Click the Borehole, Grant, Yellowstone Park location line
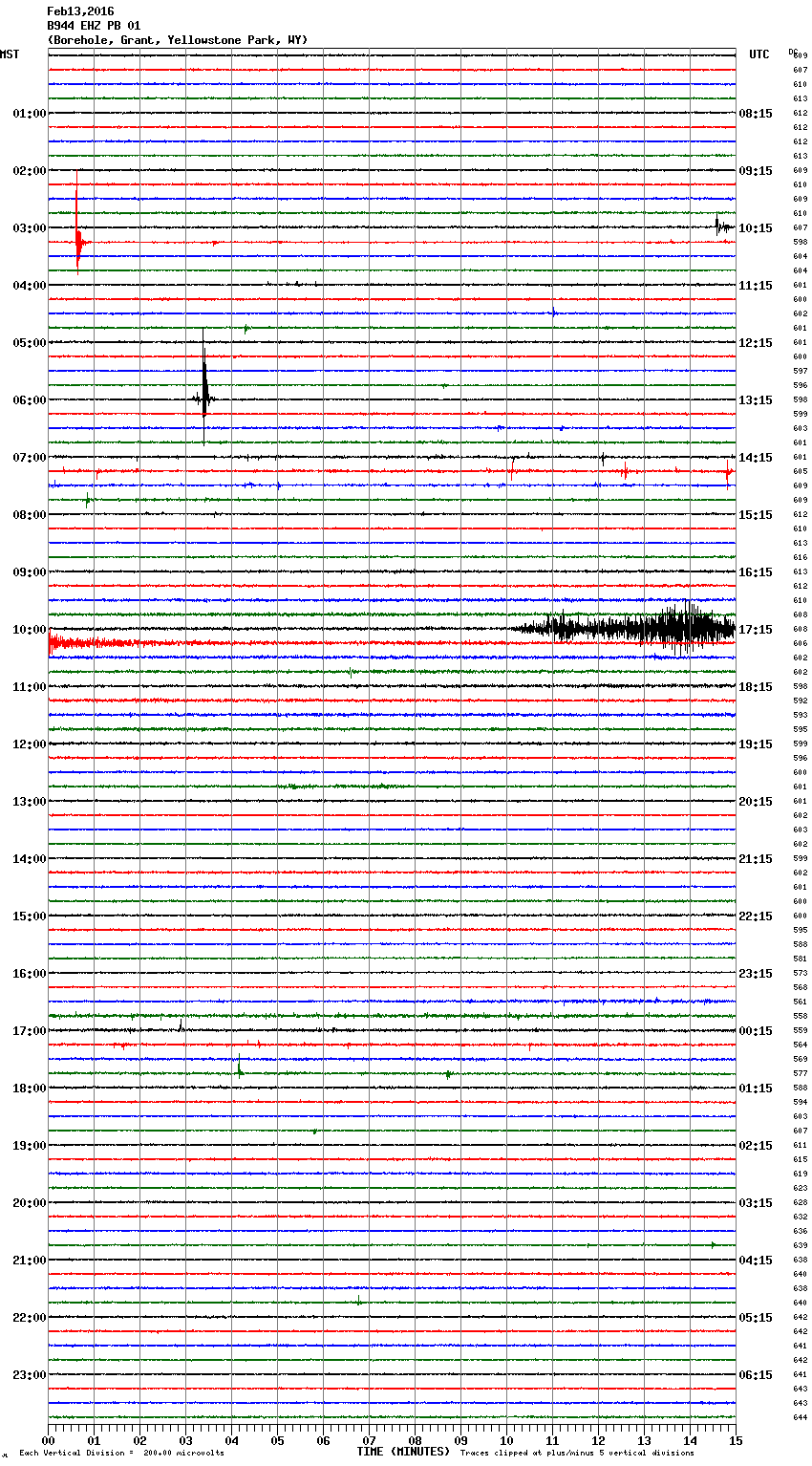 tap(178, 40)
